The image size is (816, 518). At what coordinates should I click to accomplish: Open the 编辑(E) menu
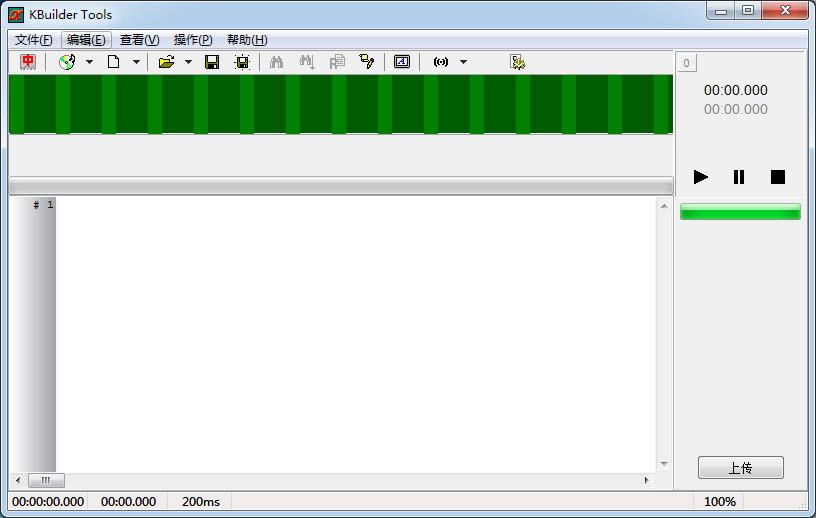pyautogui.click(x=86, y=40)
